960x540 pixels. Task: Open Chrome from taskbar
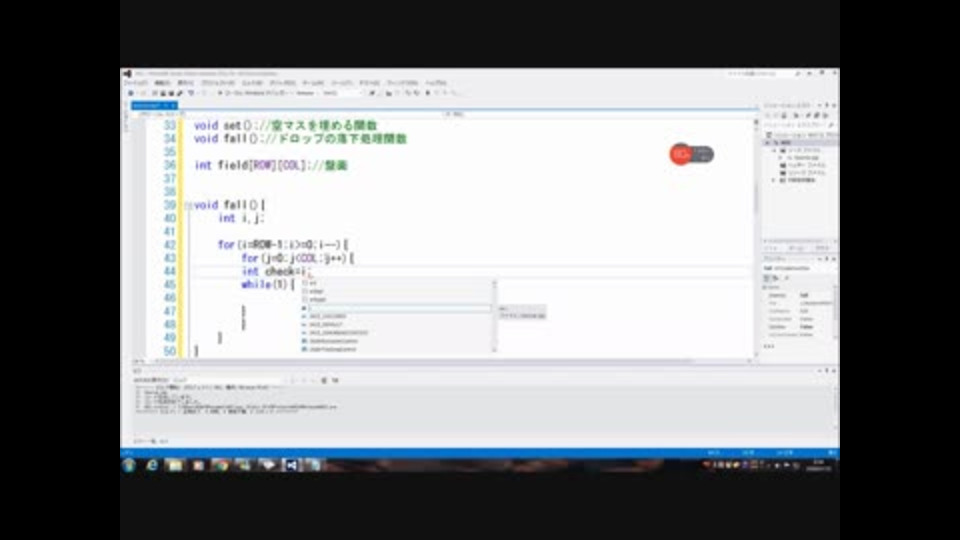[x=221, y=465]
